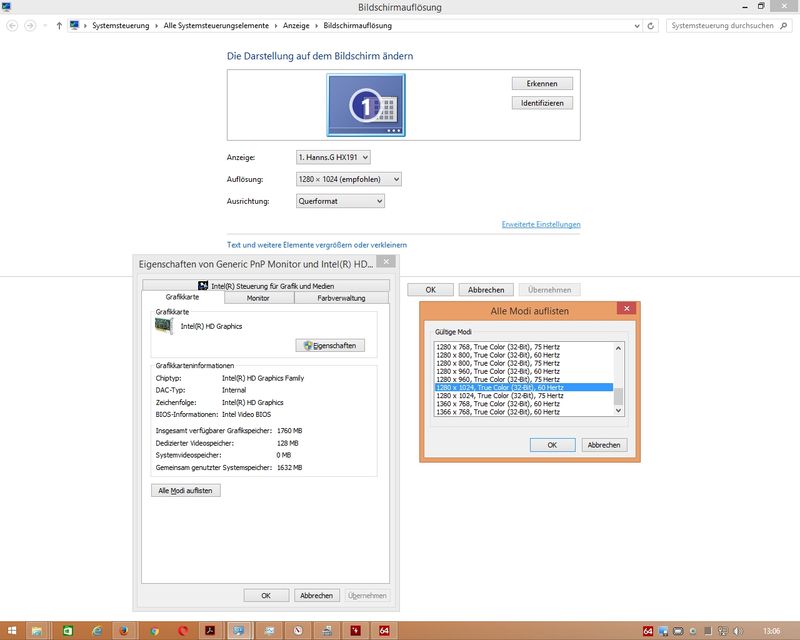Screen dimensions: 800x640
Task: Select '1280 x 960, True Color (32-Bit), 60 Hertz'
Action: pyautogui.click(x=524, y=372)
